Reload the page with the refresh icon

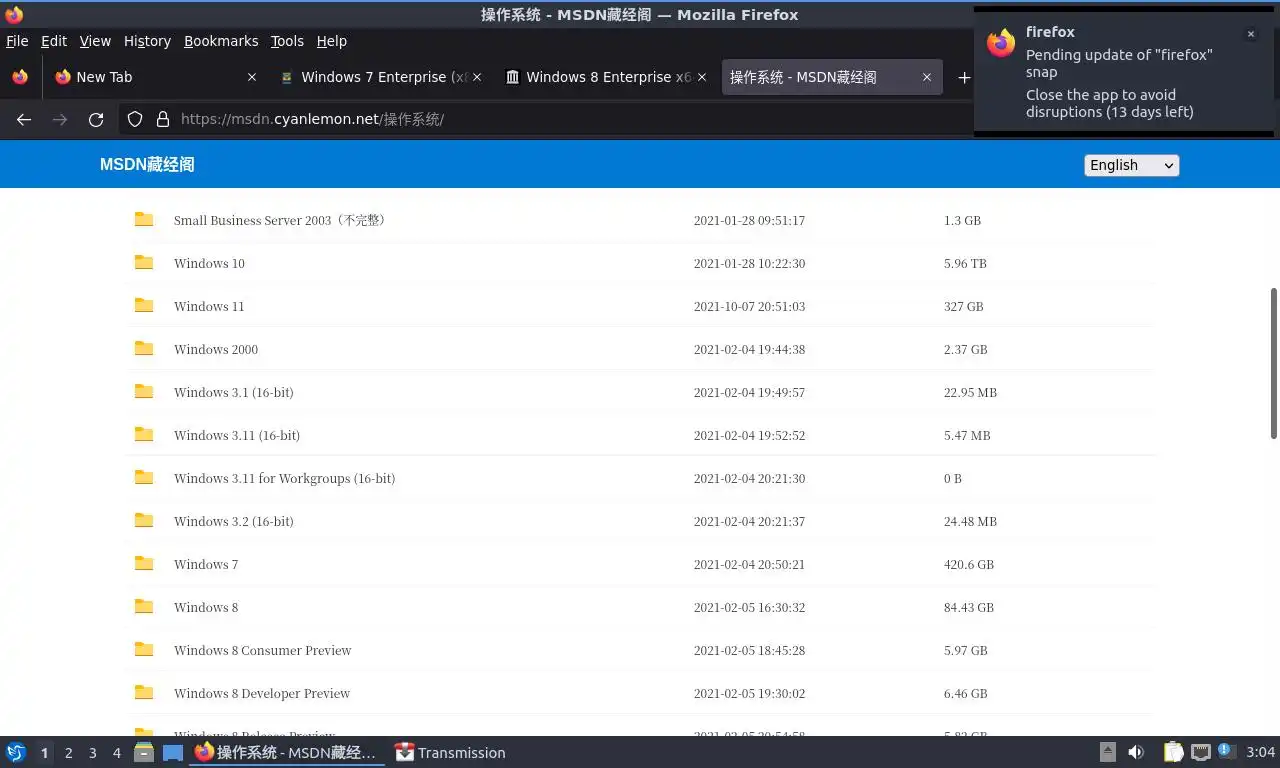[x=96, y=119]
